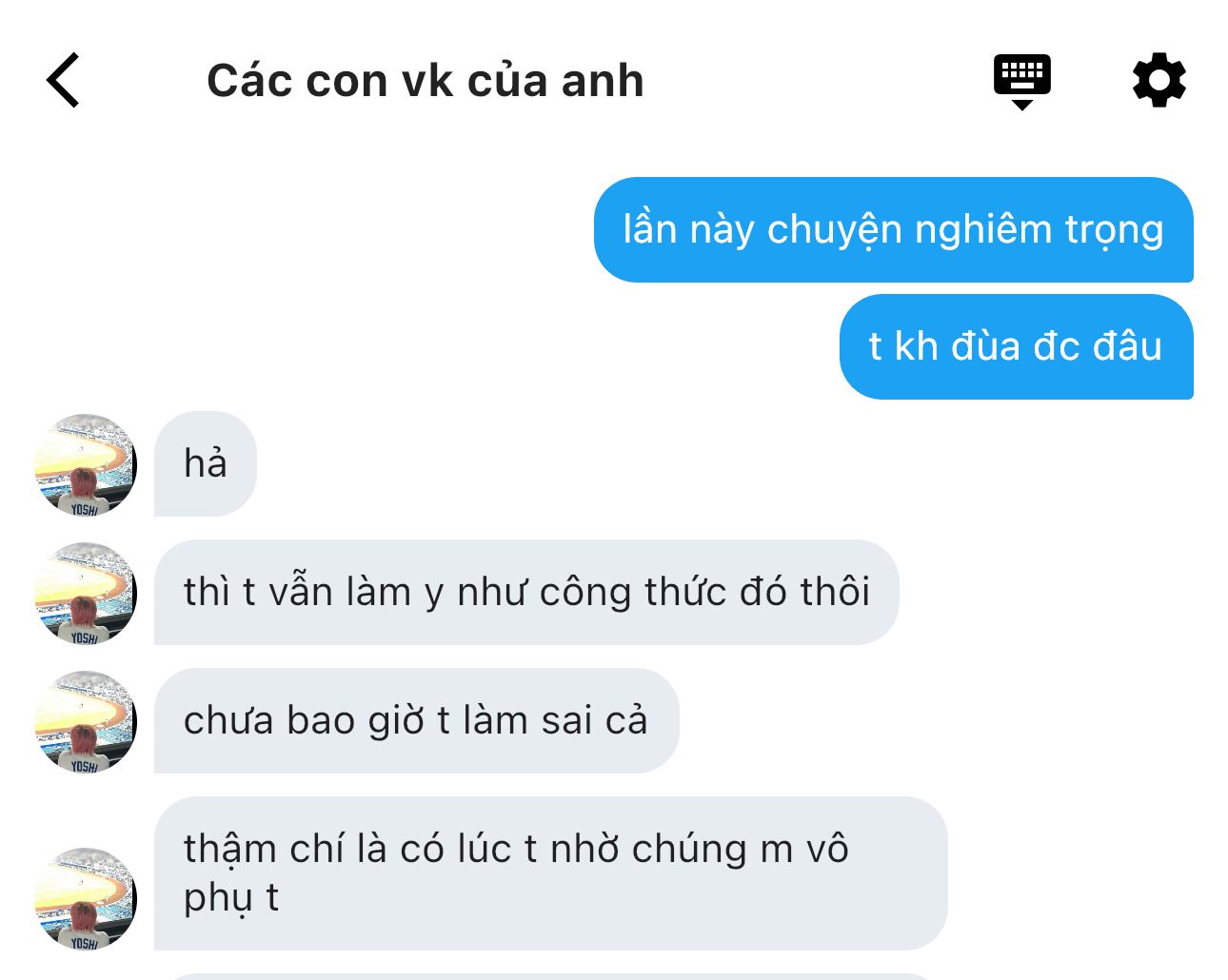Hide the keyboard with the keyboard icon

(x=1021, y=82)
